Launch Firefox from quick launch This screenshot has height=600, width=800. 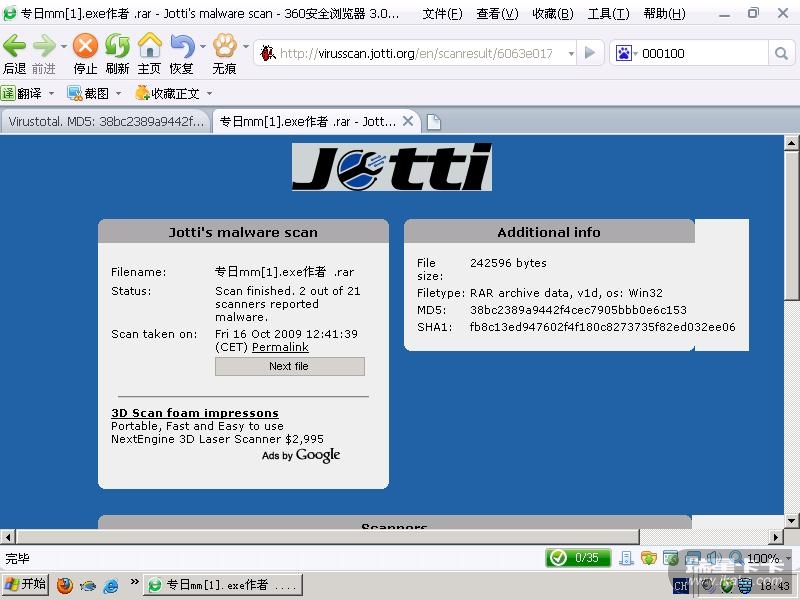65,585
